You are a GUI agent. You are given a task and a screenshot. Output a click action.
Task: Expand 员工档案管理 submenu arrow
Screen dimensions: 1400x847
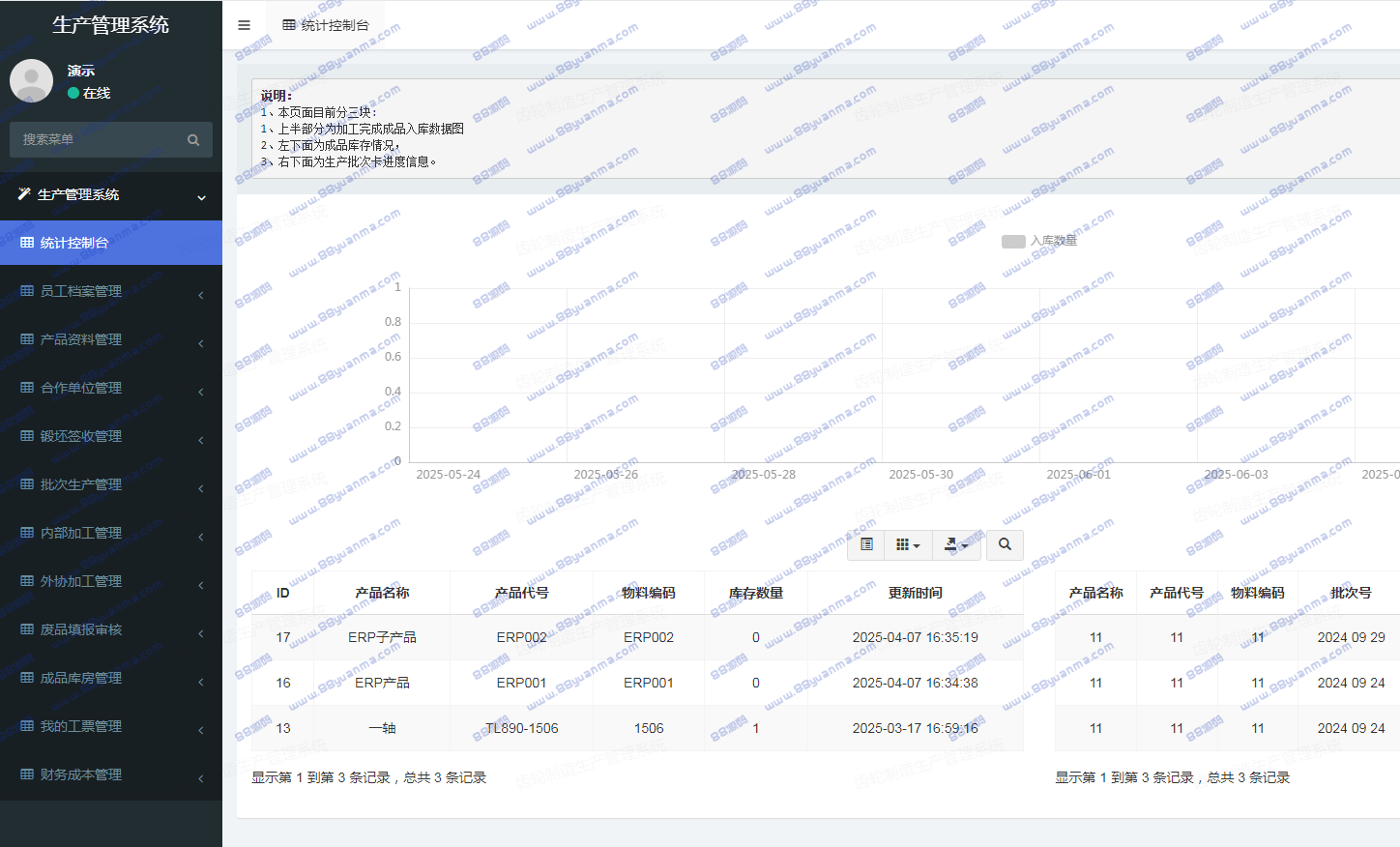click(201, 295)
